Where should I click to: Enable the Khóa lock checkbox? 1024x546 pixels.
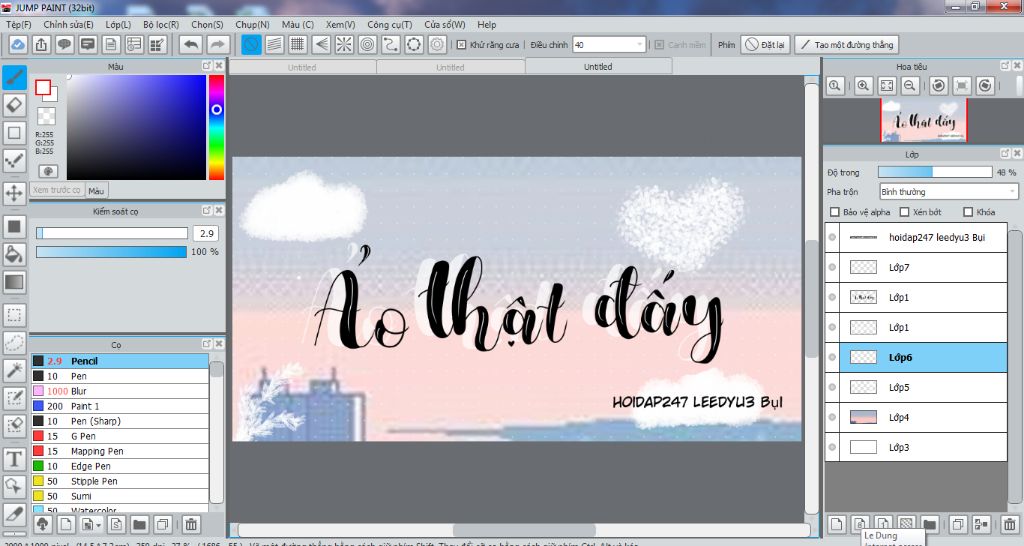968,212
